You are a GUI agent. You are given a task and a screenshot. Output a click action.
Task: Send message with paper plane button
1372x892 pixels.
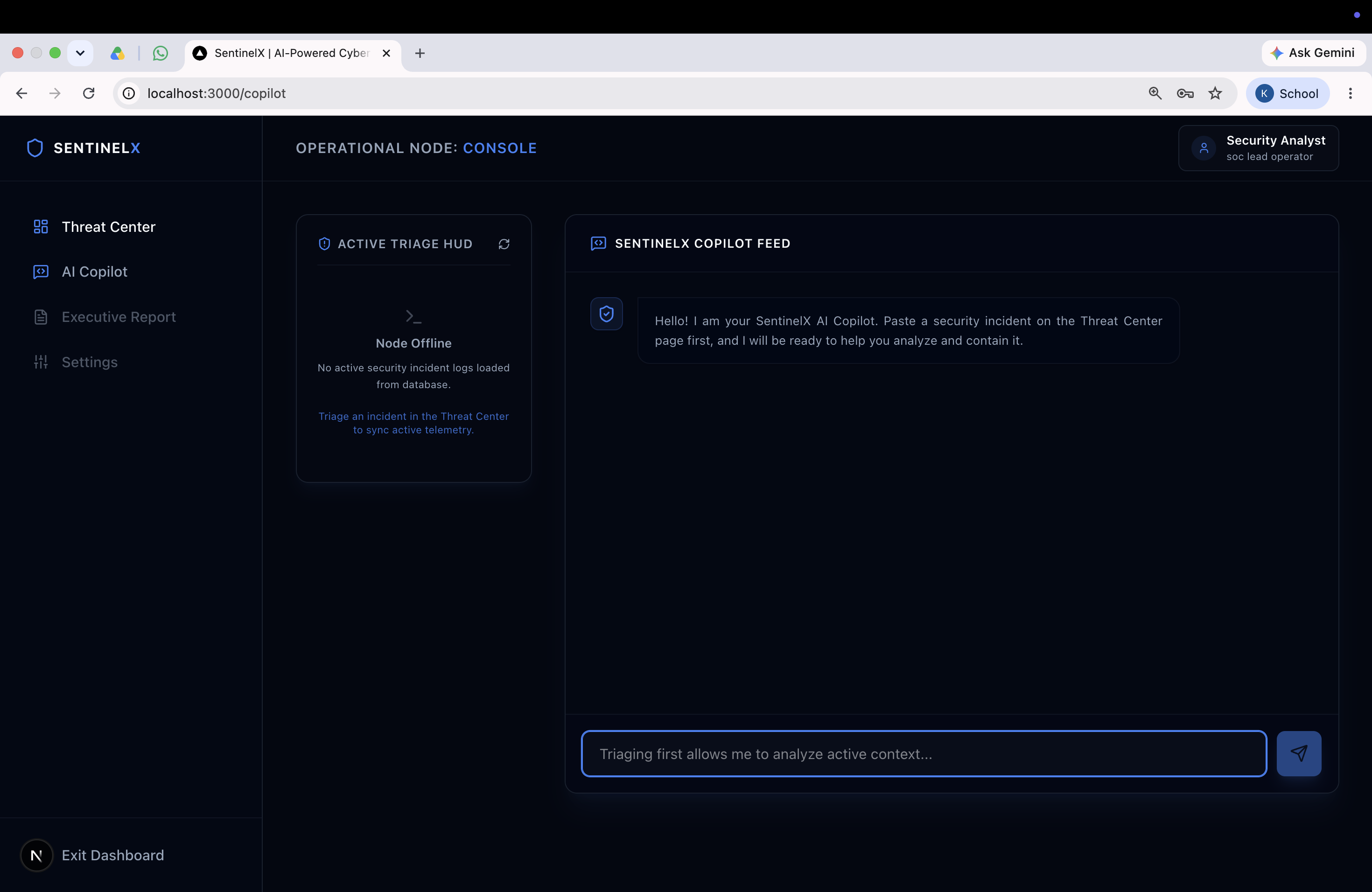point(1299,754)
